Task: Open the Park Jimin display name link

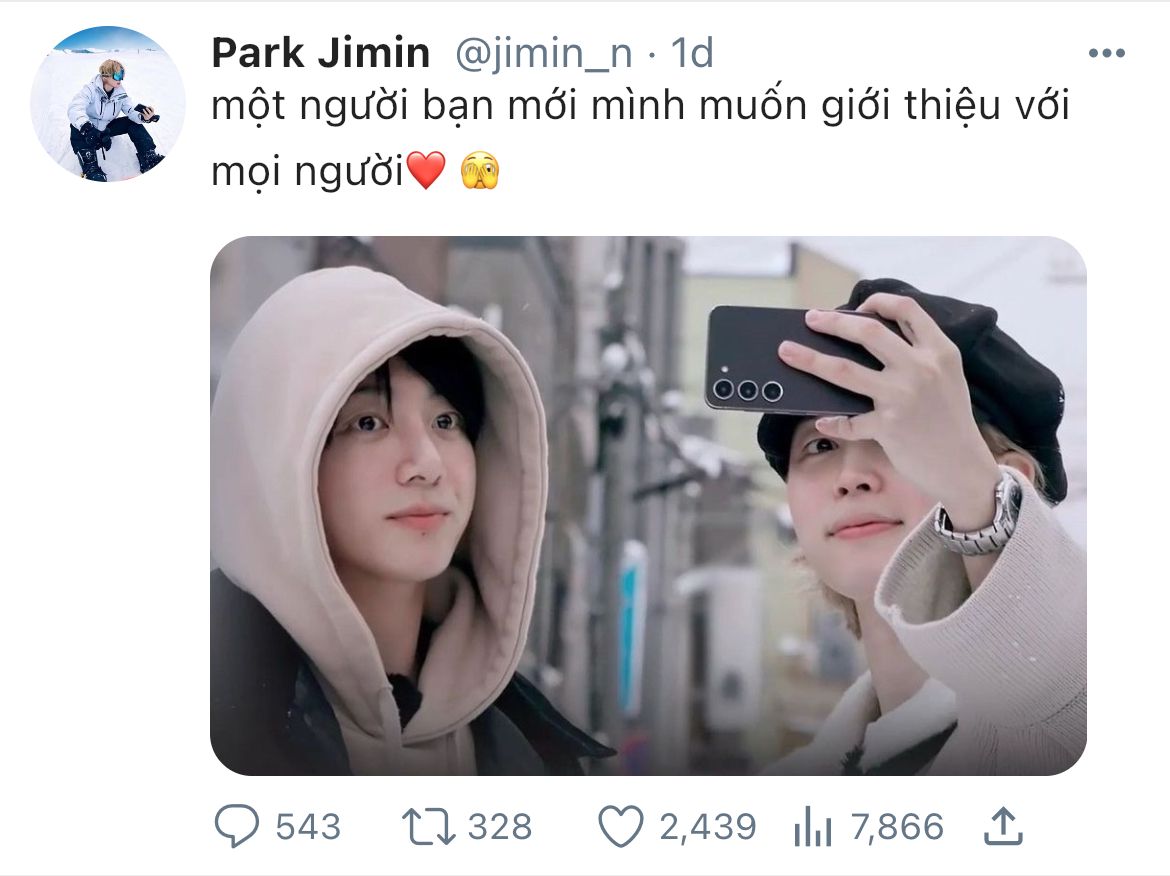Action: pos(321,53)
